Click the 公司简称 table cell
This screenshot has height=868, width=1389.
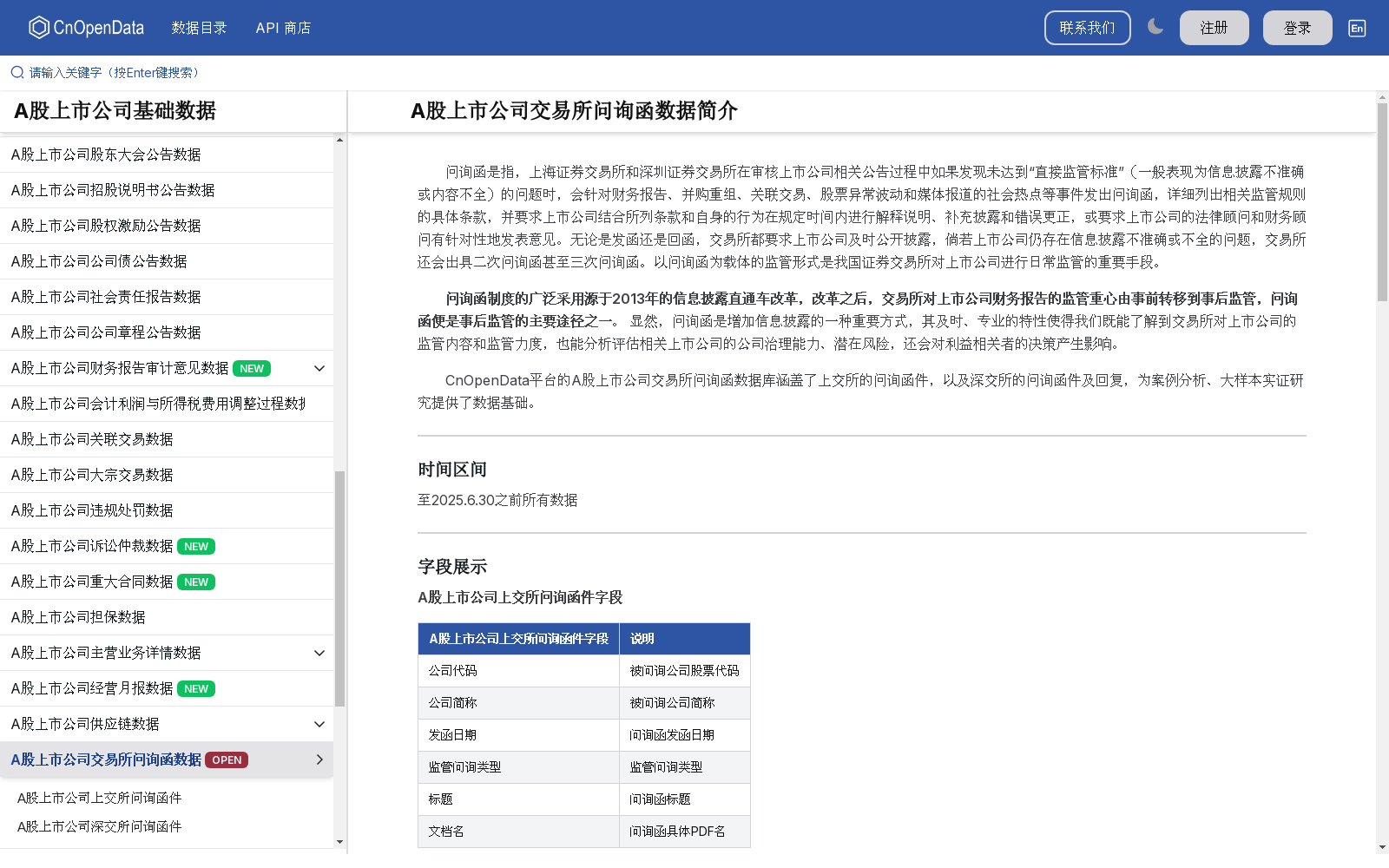[518, 703]
